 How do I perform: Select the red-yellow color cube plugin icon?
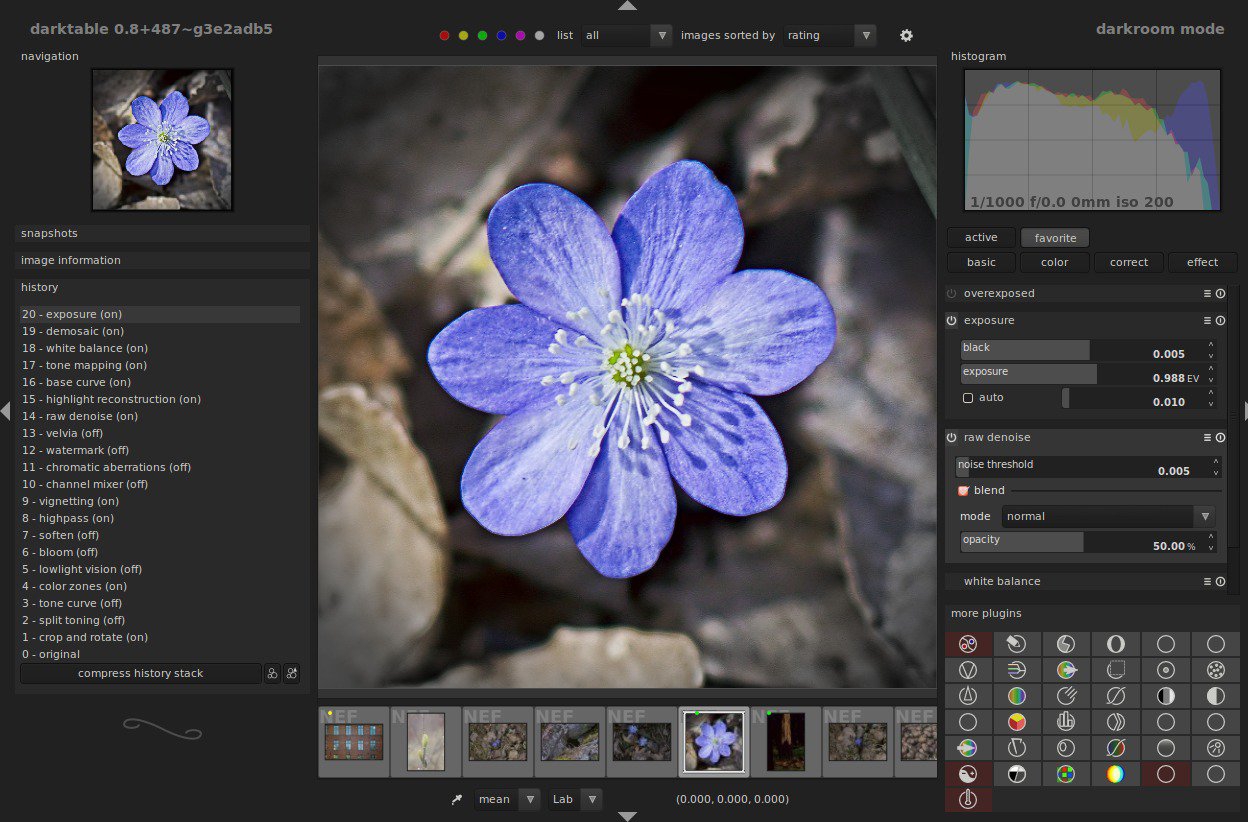pos(1017,722)
